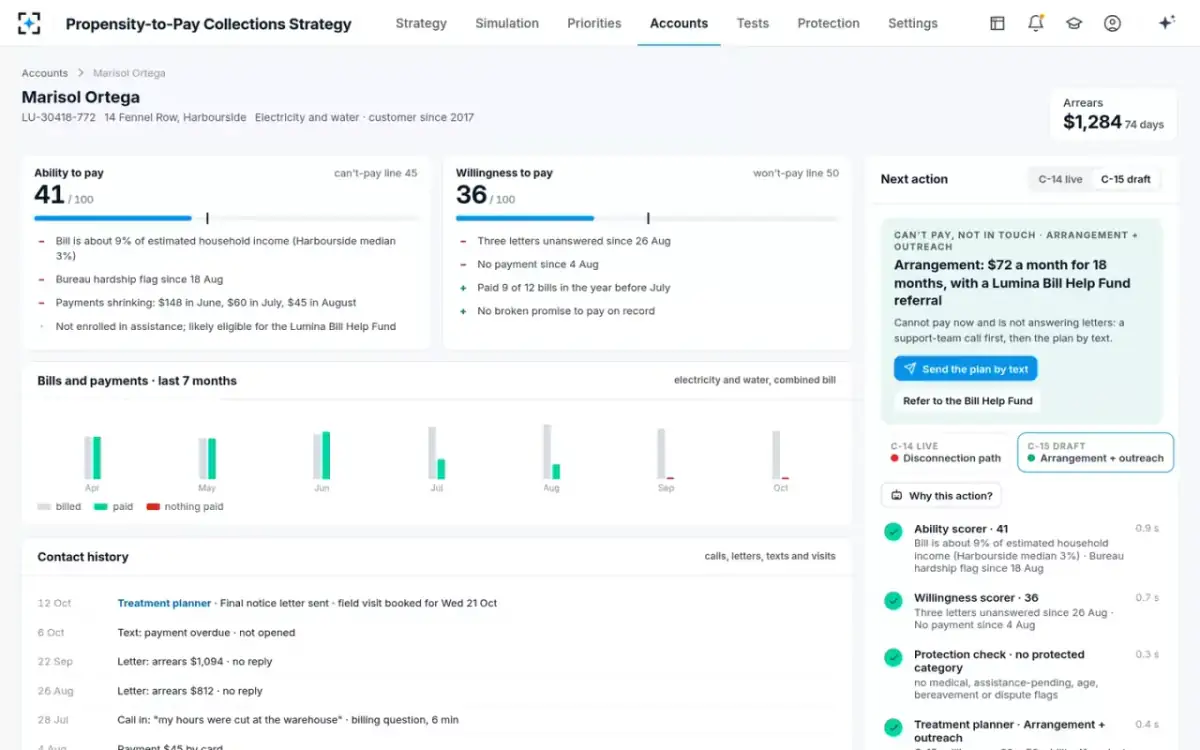
Task: Click 'No broken promise to pay on record'
Action: (566, 311)
